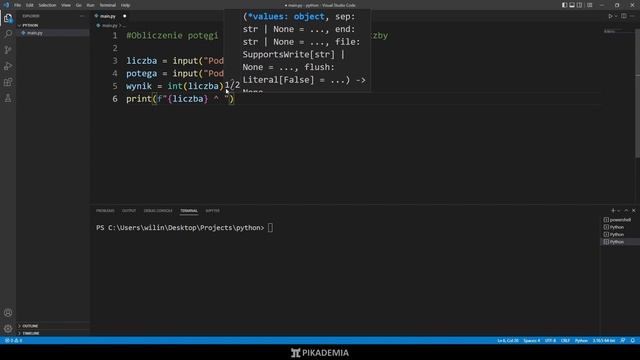The image size is (640, 360).
Task: Open the Run or Debug dropdown arrow
Action: point(616,16)
